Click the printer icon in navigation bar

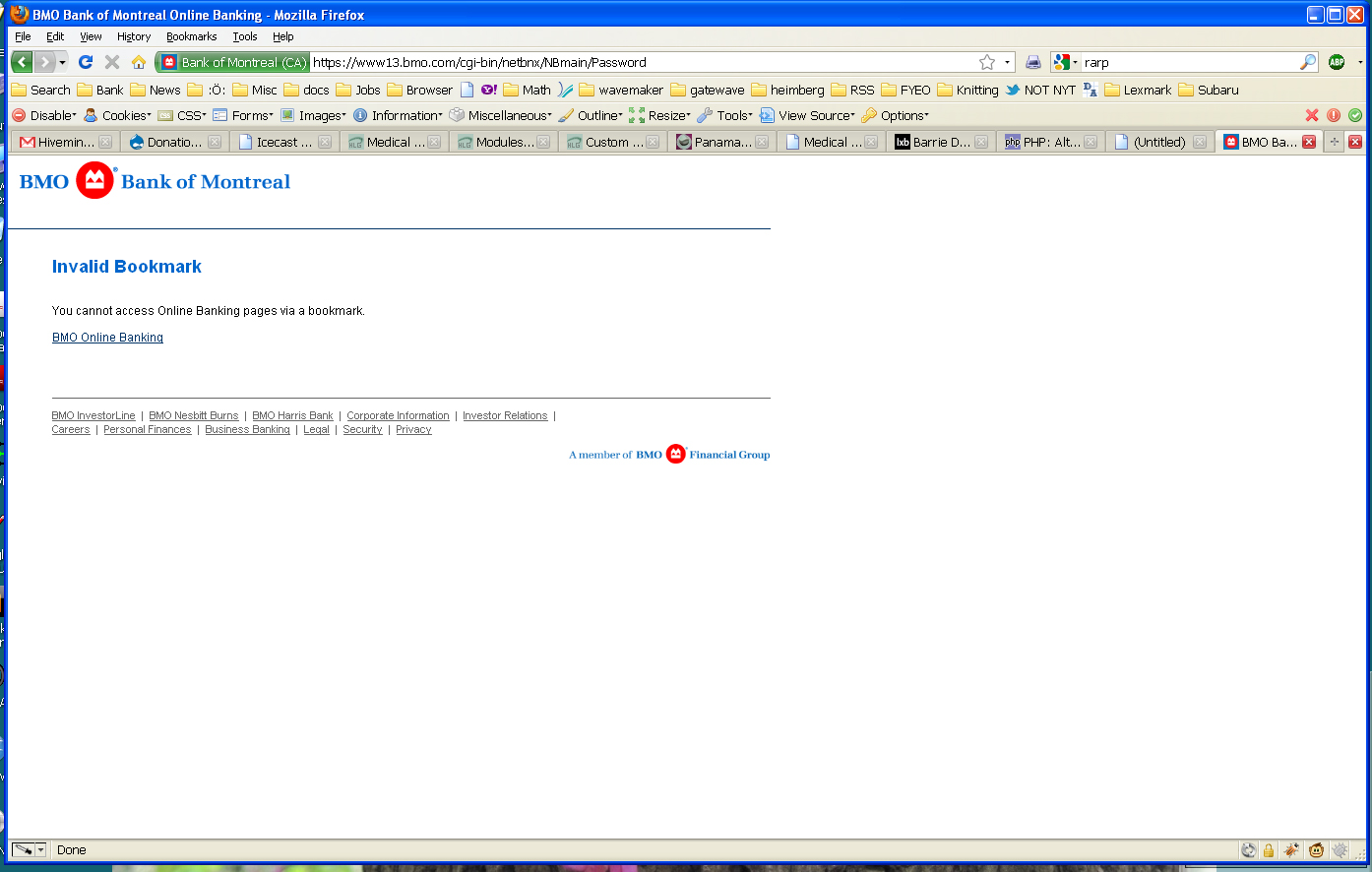[1032, 62]
